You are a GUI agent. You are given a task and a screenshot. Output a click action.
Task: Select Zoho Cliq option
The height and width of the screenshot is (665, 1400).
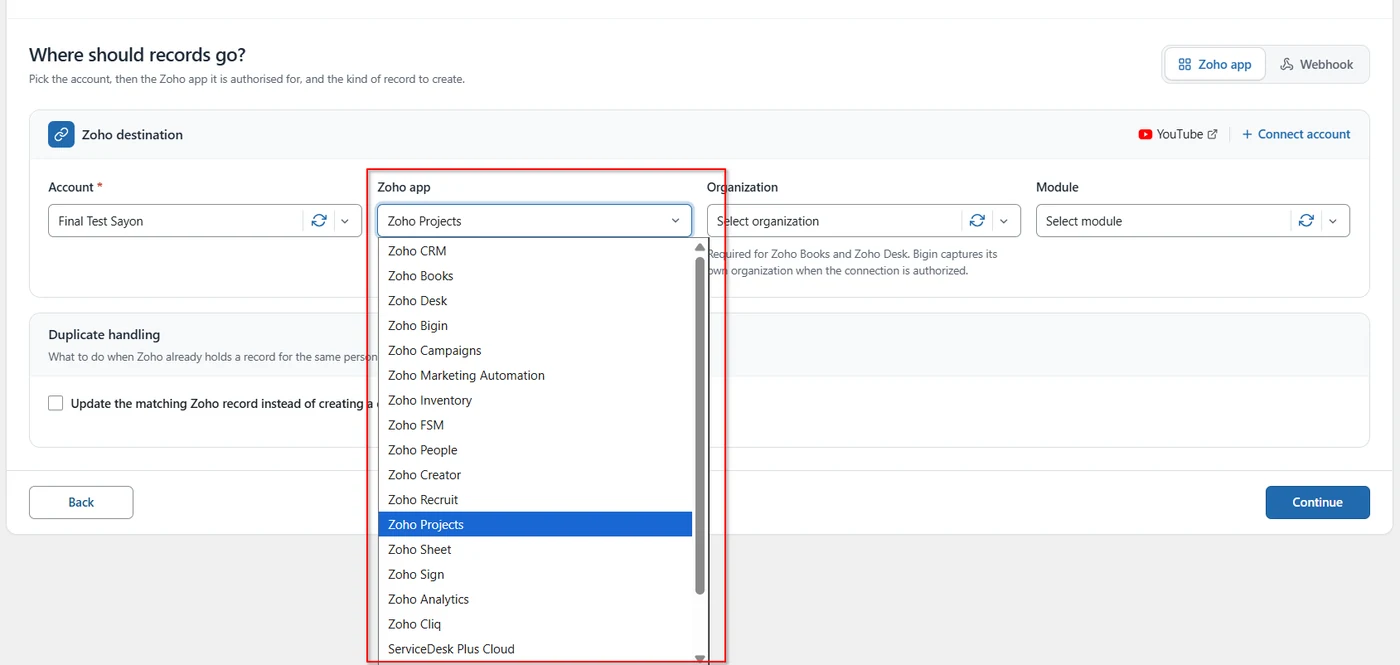pos(535,624)
